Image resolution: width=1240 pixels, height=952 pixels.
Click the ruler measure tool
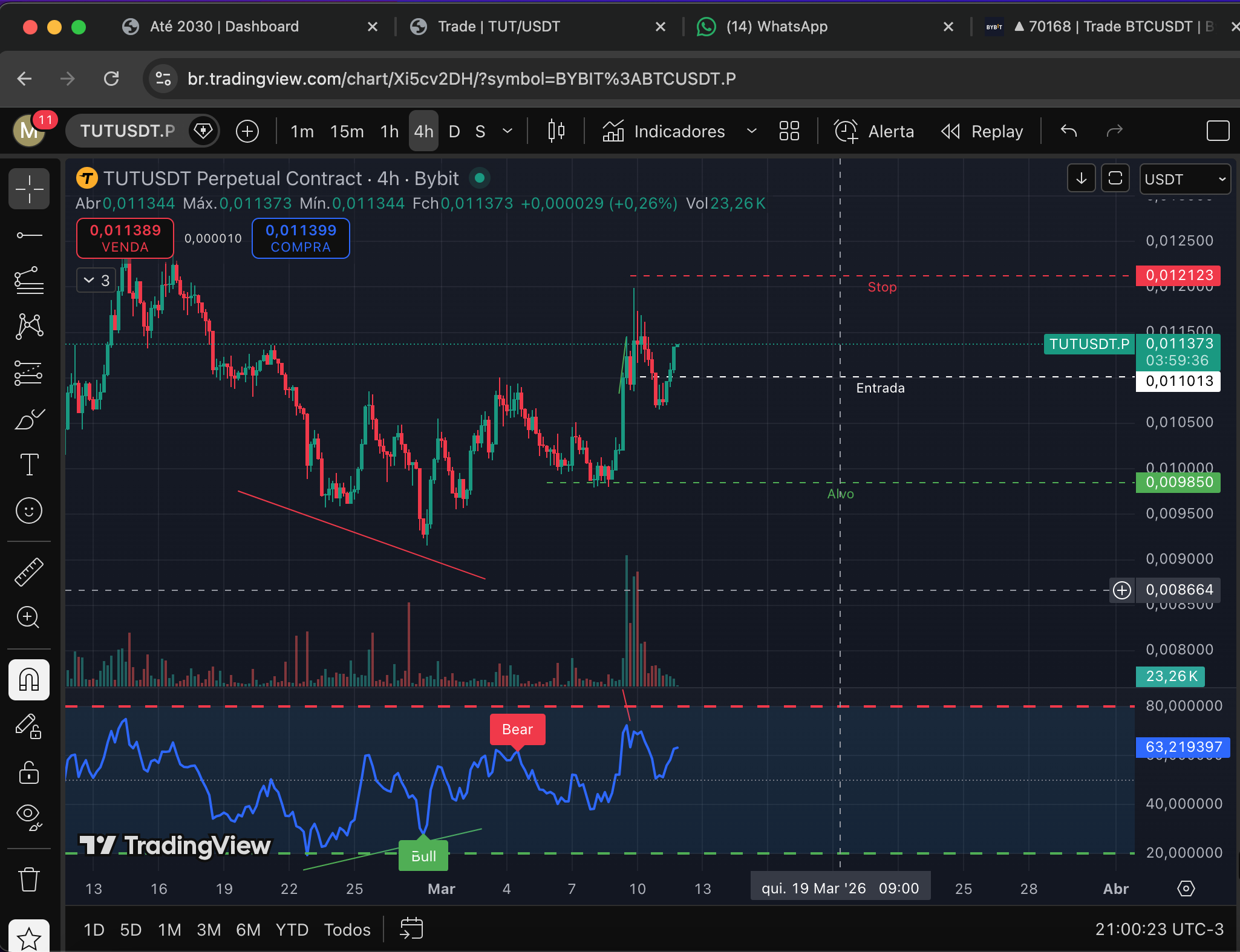(29, 572)
